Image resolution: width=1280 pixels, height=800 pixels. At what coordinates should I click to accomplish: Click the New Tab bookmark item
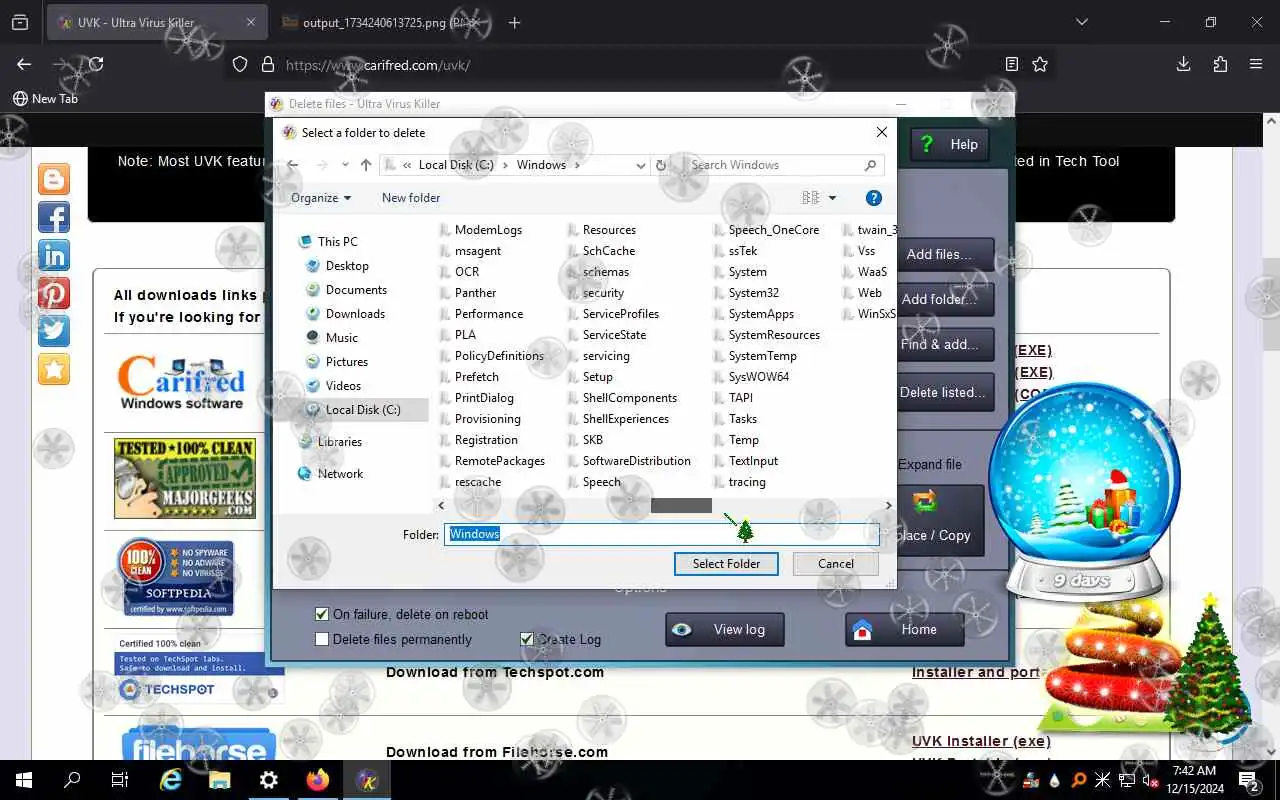pos(45,99)
